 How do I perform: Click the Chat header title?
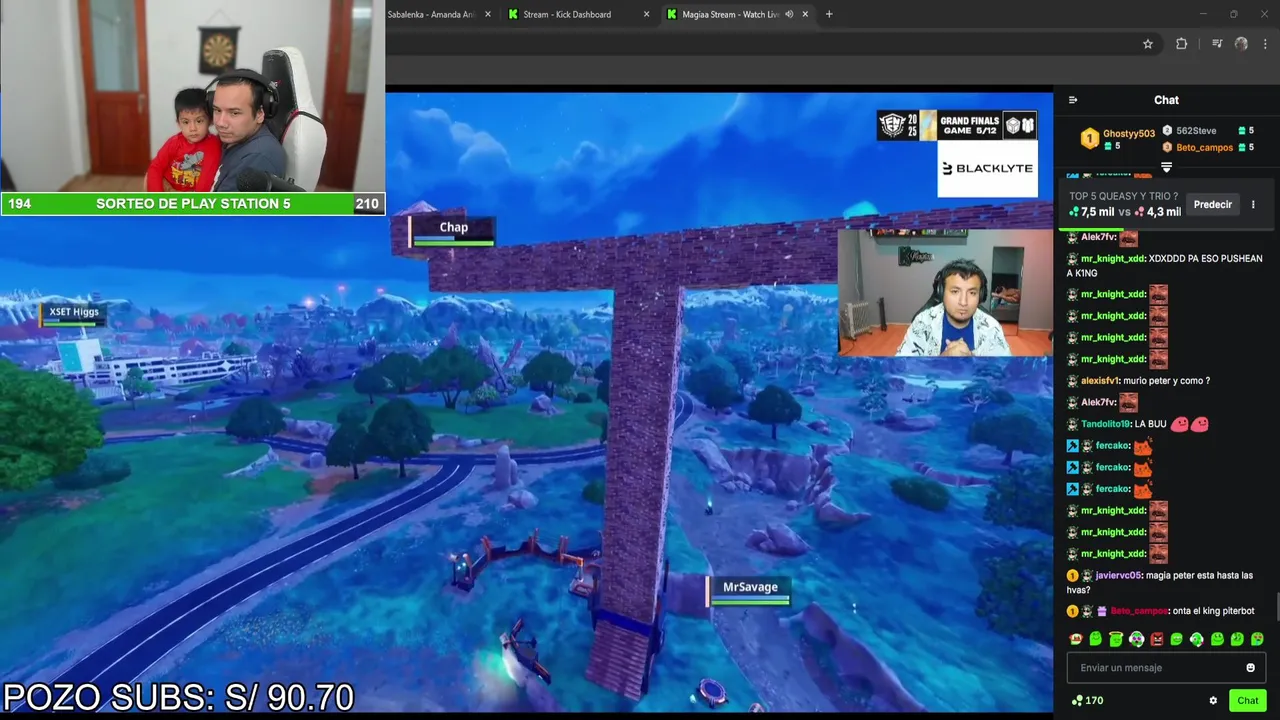[1166, 100]
